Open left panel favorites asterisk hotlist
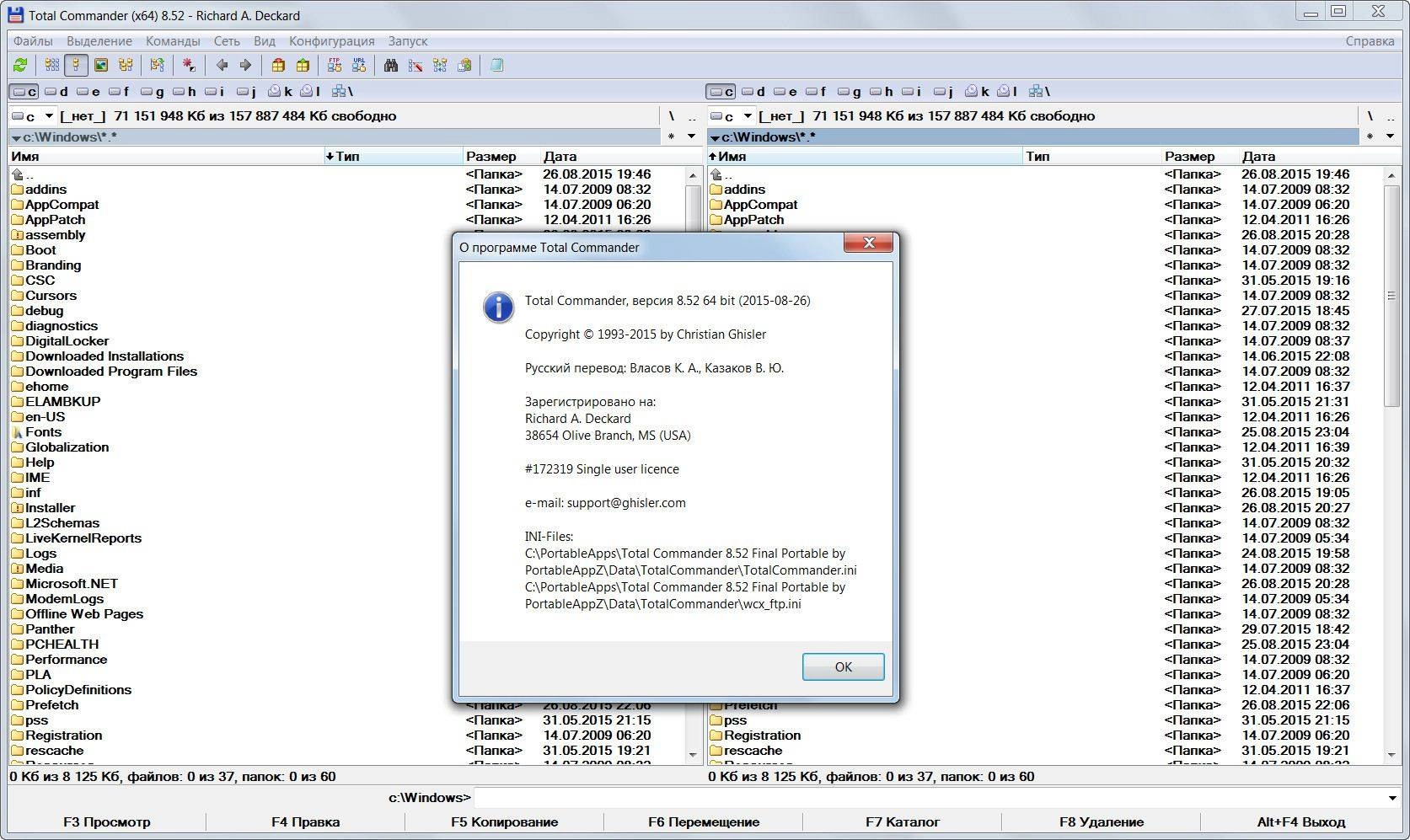The width and height of the screenshot is (1410, 840). (672, 136)
